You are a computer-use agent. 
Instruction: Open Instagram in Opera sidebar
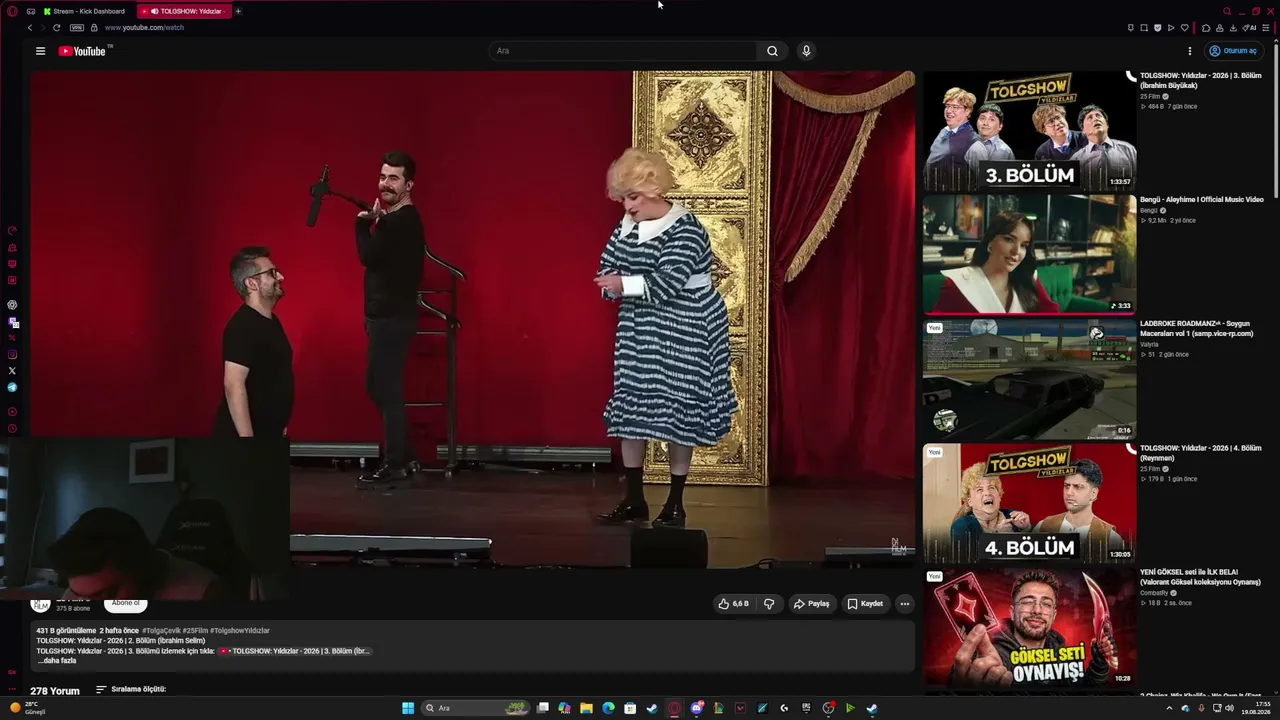[x=12, y=355]
